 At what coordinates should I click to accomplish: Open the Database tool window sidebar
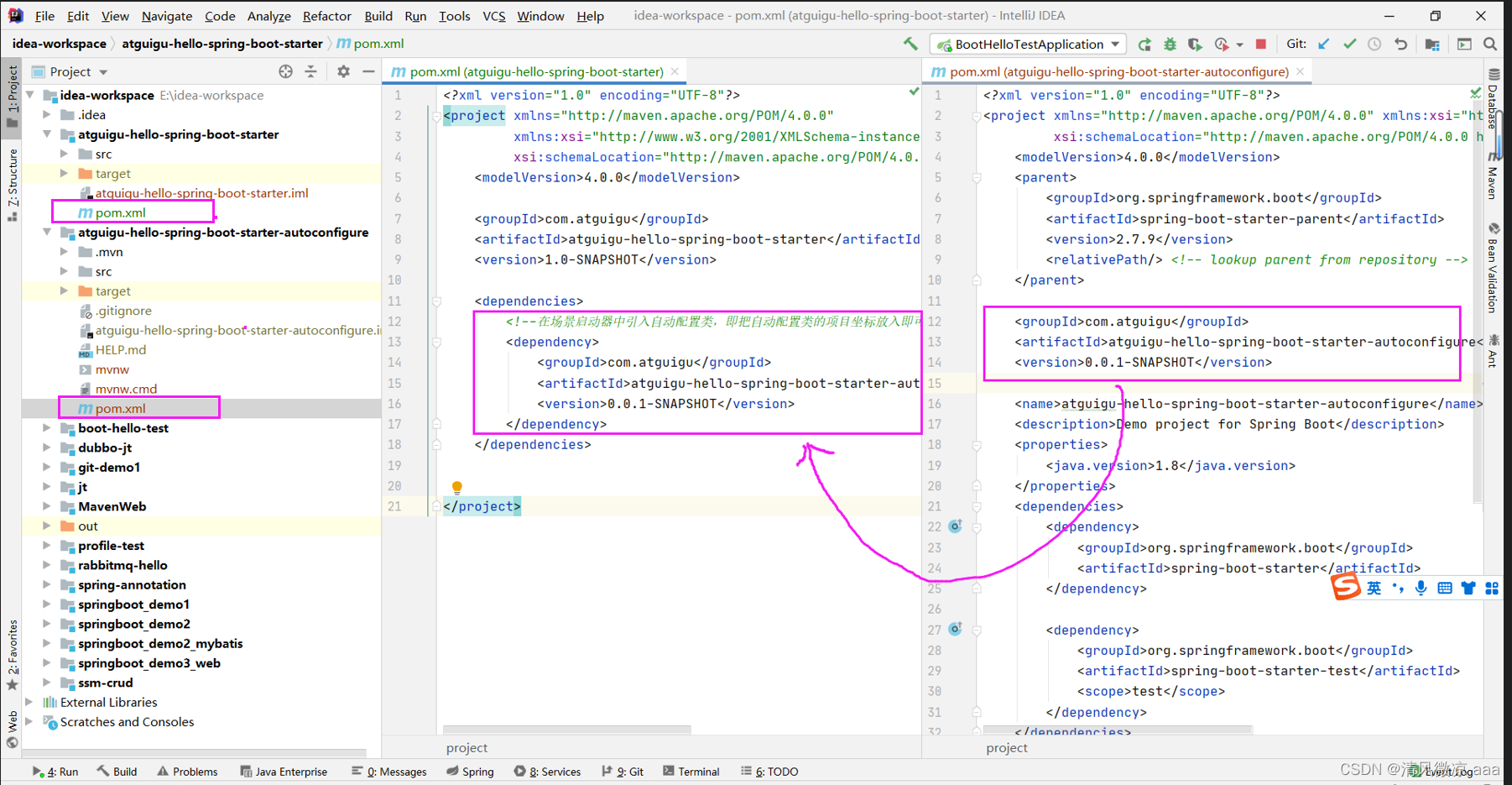point(1494,98)
